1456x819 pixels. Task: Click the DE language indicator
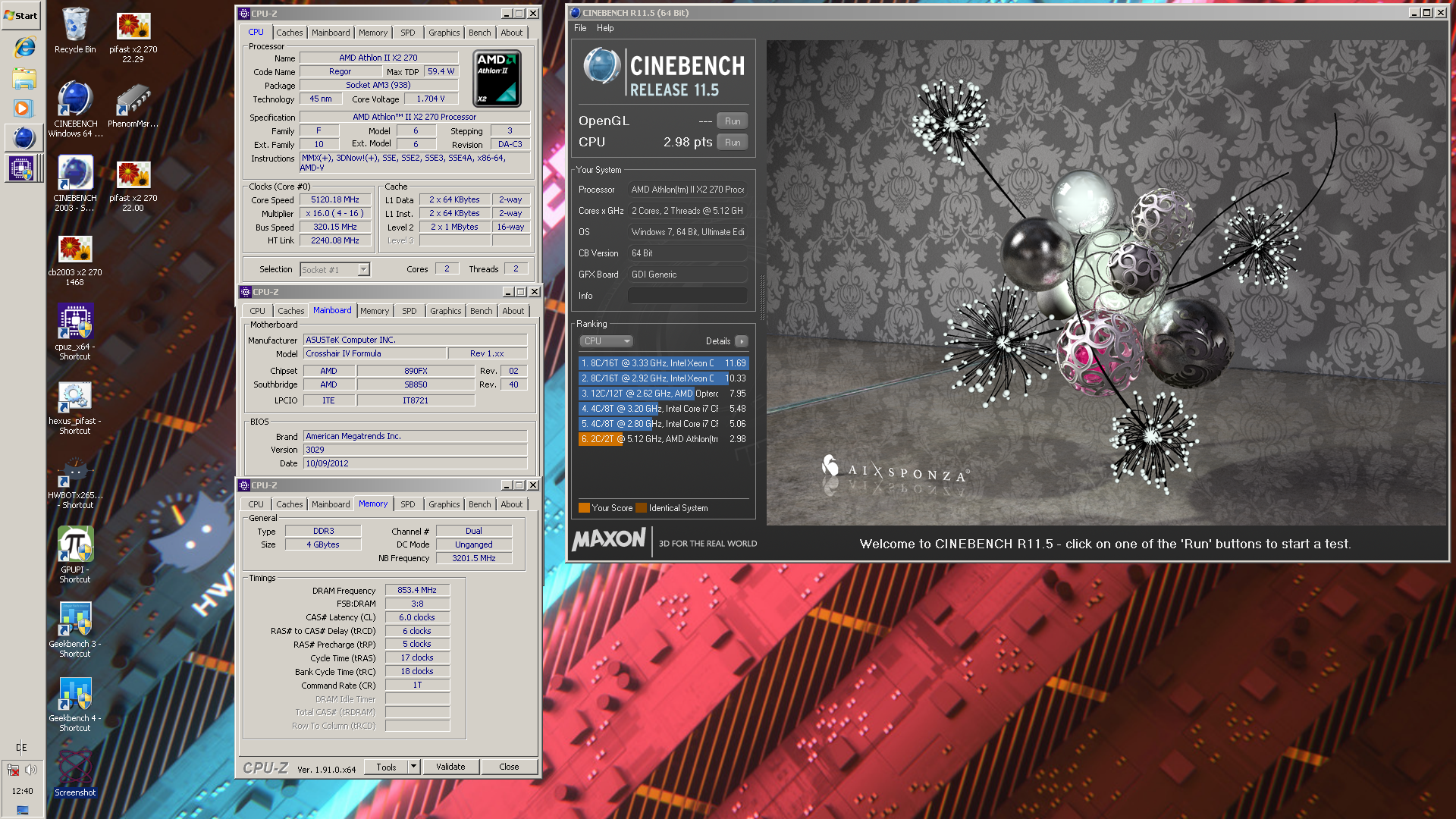(21, 747)
